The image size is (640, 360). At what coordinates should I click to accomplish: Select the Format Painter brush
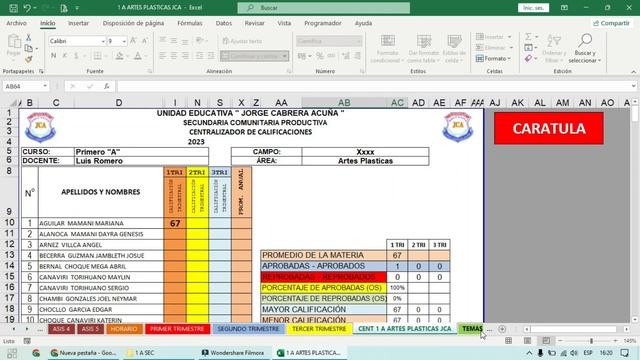point(29,59)
